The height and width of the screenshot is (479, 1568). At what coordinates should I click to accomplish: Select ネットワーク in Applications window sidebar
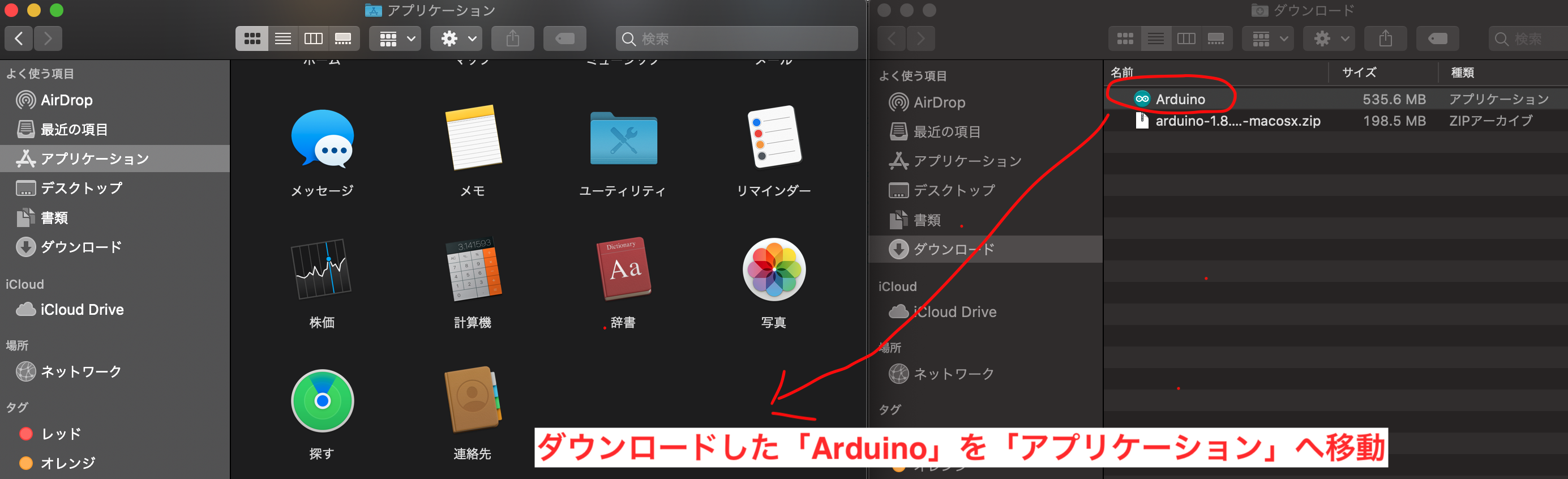(x=115, y=371)
